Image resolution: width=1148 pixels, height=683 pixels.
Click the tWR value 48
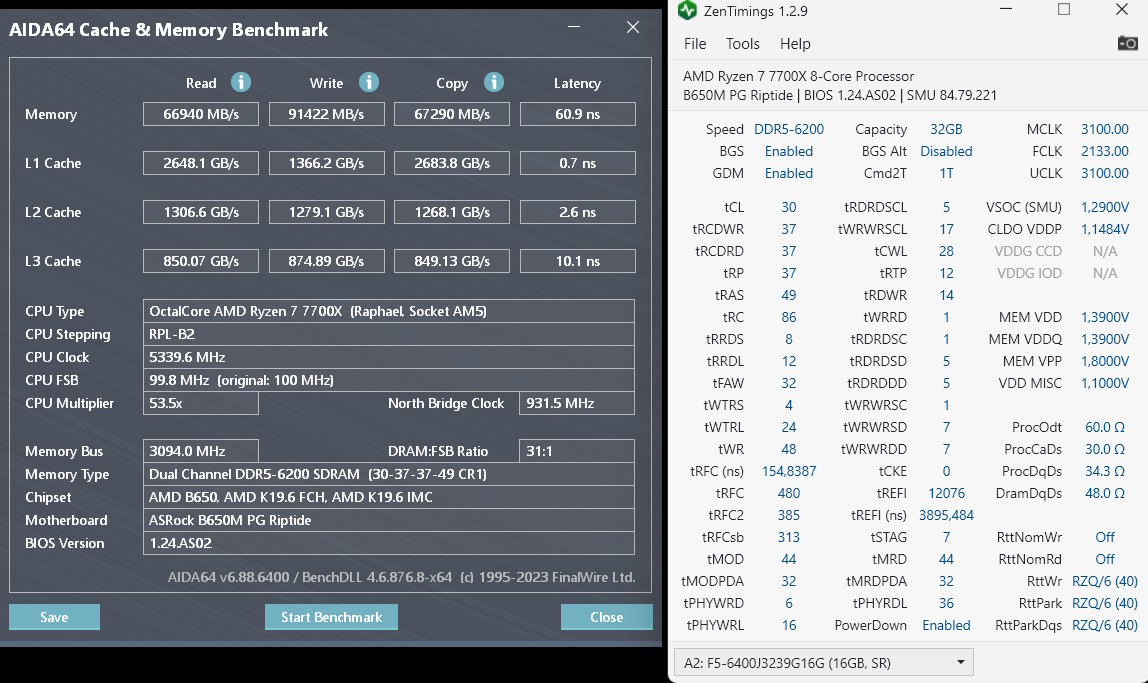click(789, 449)
